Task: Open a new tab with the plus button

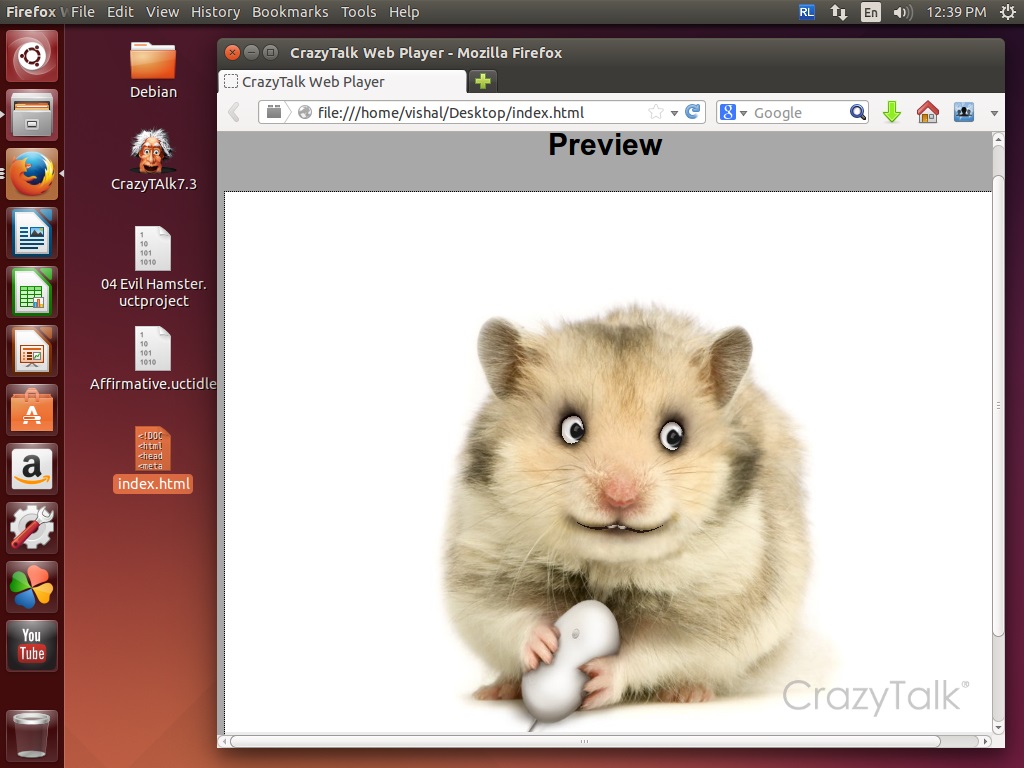Action: point(483,81)
